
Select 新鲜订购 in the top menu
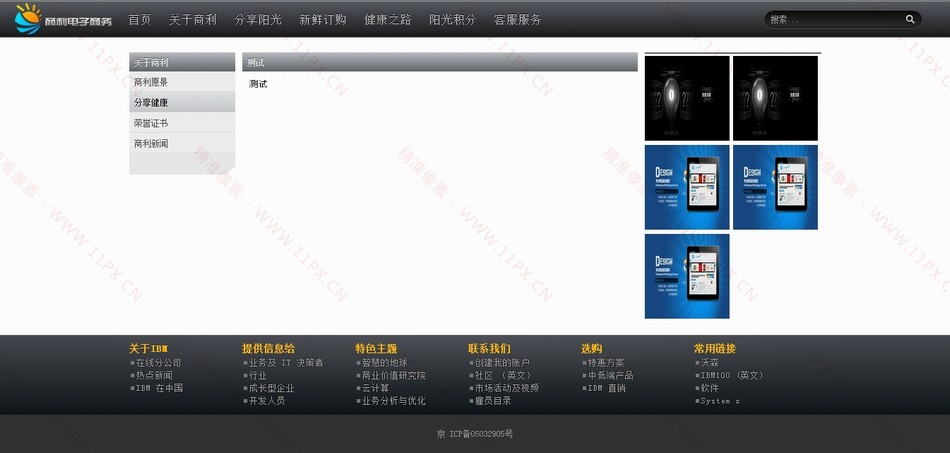322,19
